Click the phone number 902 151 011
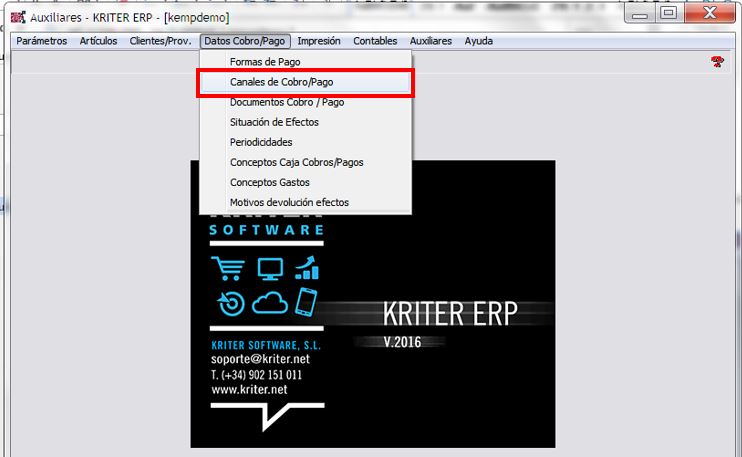 coord(275,375)
